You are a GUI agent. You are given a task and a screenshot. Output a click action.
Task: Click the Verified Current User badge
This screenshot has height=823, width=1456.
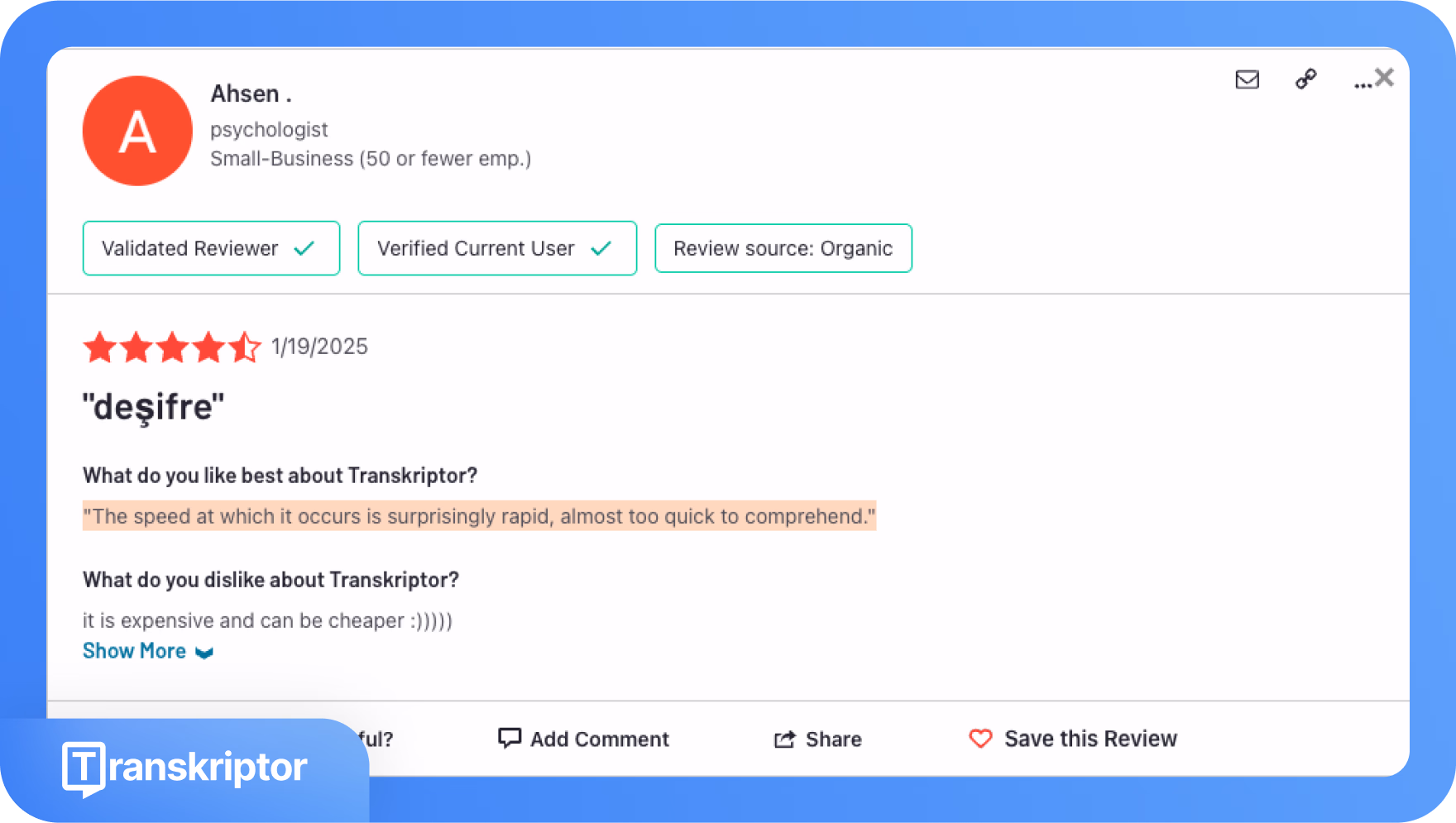tap(497, 248)
